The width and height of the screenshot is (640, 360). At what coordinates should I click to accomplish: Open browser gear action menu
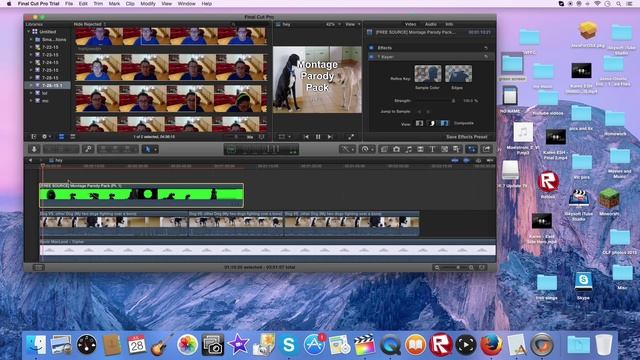pyautogui.click(x=46, y=137)
